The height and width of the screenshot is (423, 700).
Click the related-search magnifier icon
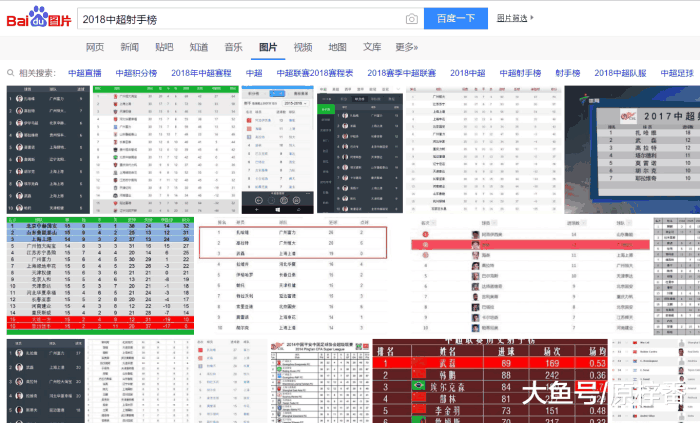(x=11, y=73)
